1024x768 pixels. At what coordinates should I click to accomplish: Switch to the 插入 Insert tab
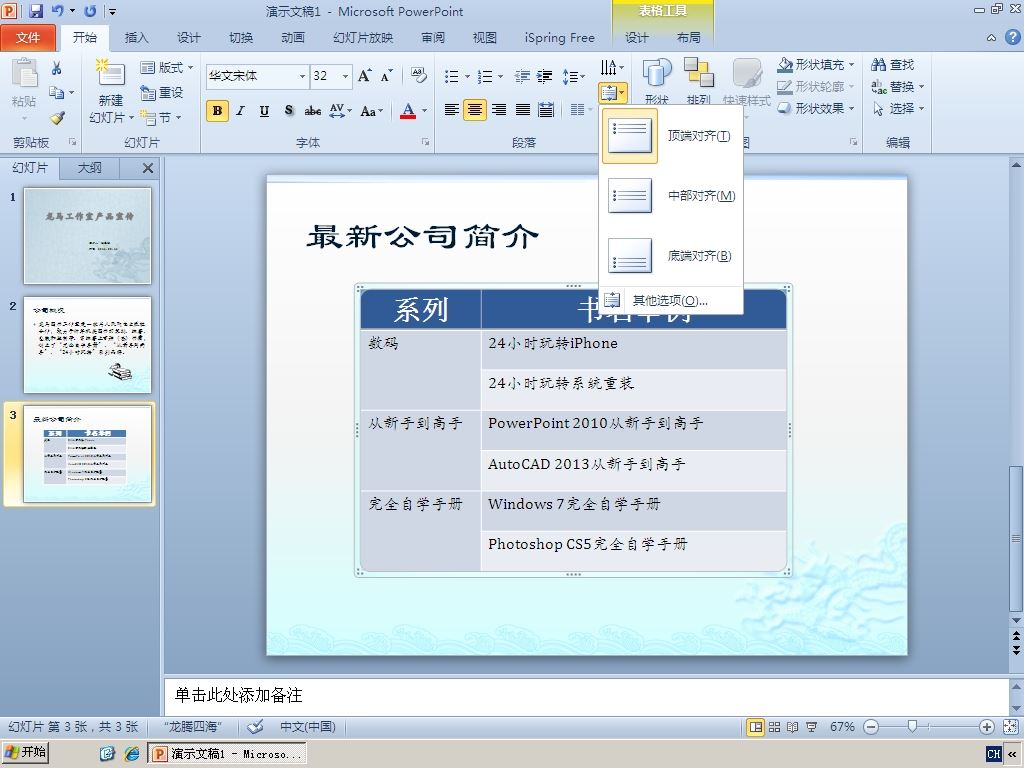136,38
